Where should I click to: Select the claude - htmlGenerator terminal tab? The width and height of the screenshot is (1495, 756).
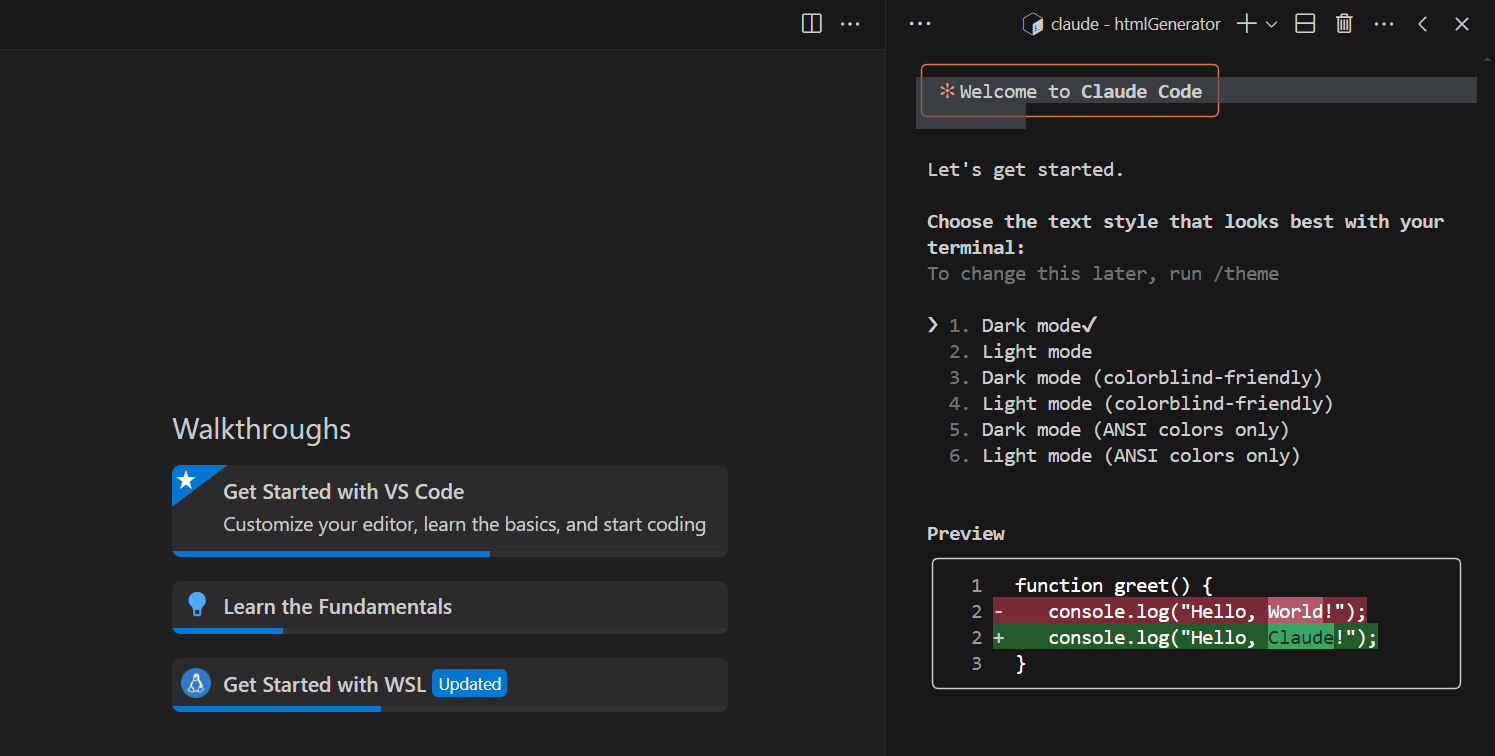1121,24
